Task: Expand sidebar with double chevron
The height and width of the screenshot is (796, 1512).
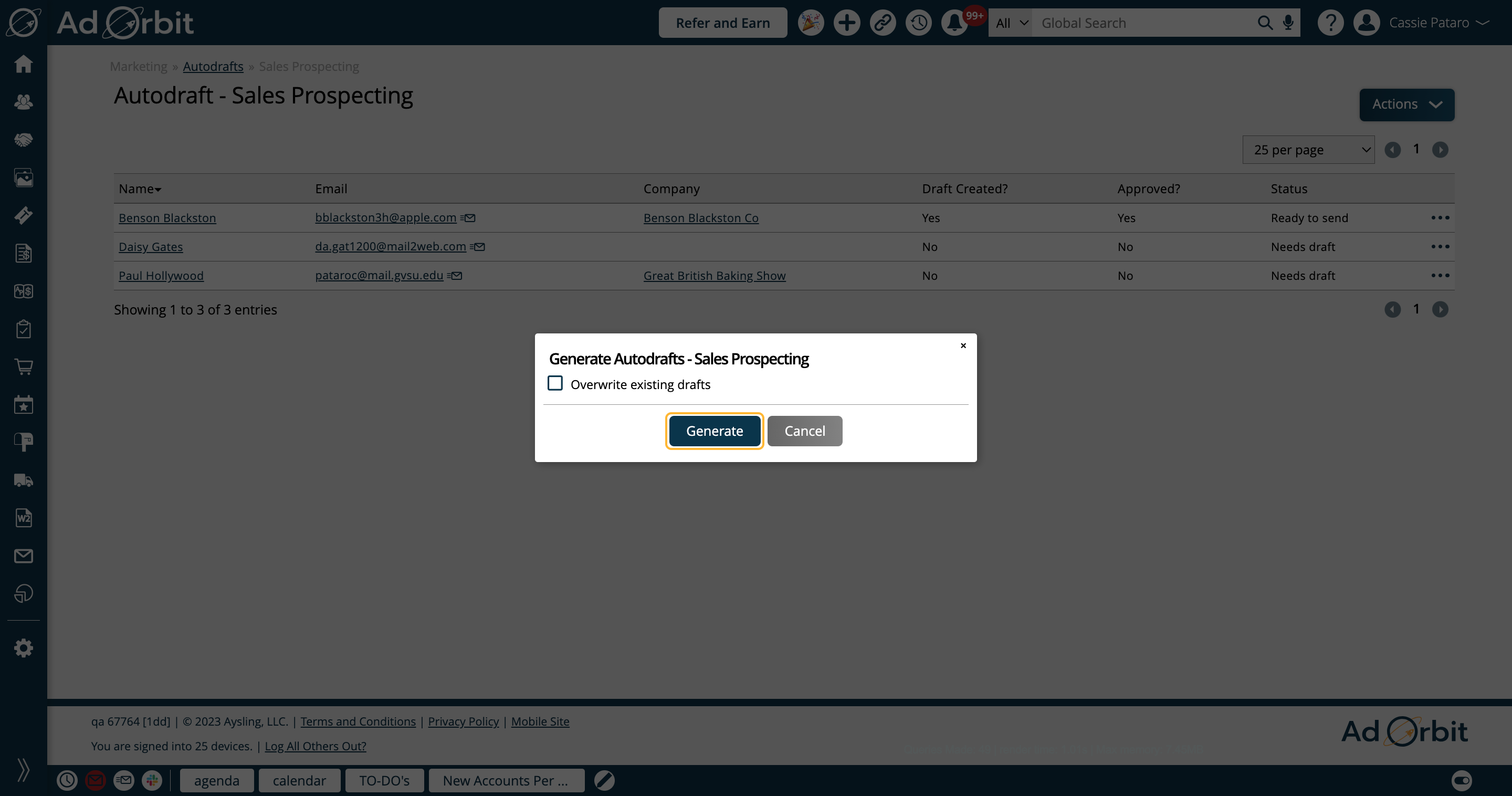Action: 24,770
